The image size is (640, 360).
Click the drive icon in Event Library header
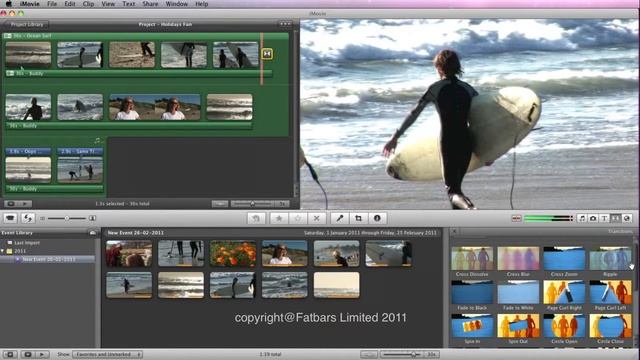pos(93,233)
